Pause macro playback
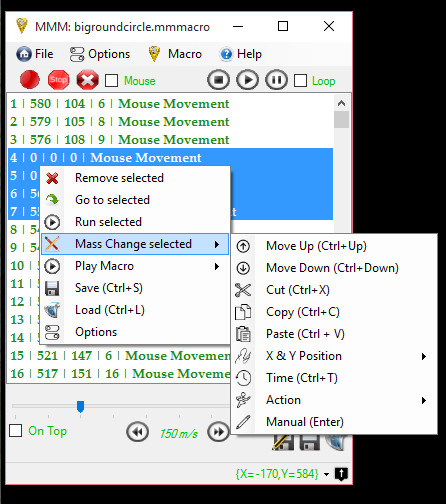Viewport: 446px width, 504px height. pos(276,80)
